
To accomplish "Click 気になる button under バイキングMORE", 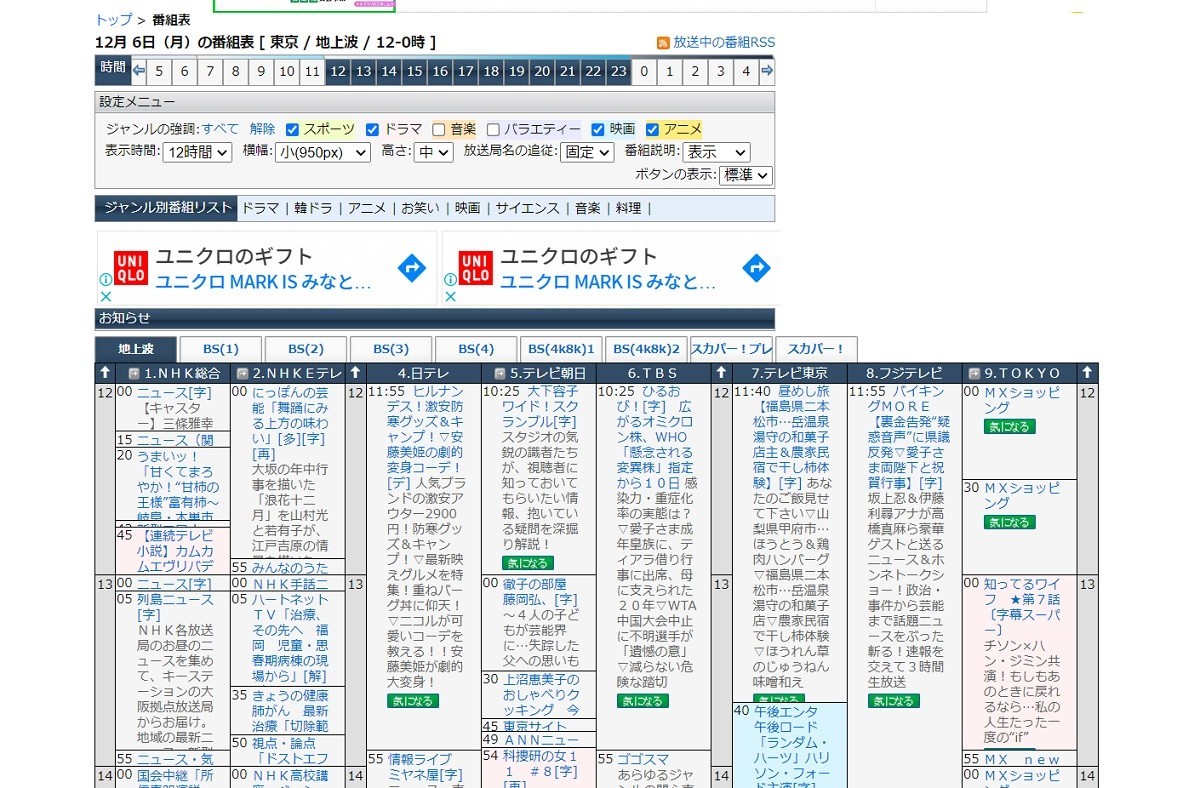I will click(x=894, y=701).
